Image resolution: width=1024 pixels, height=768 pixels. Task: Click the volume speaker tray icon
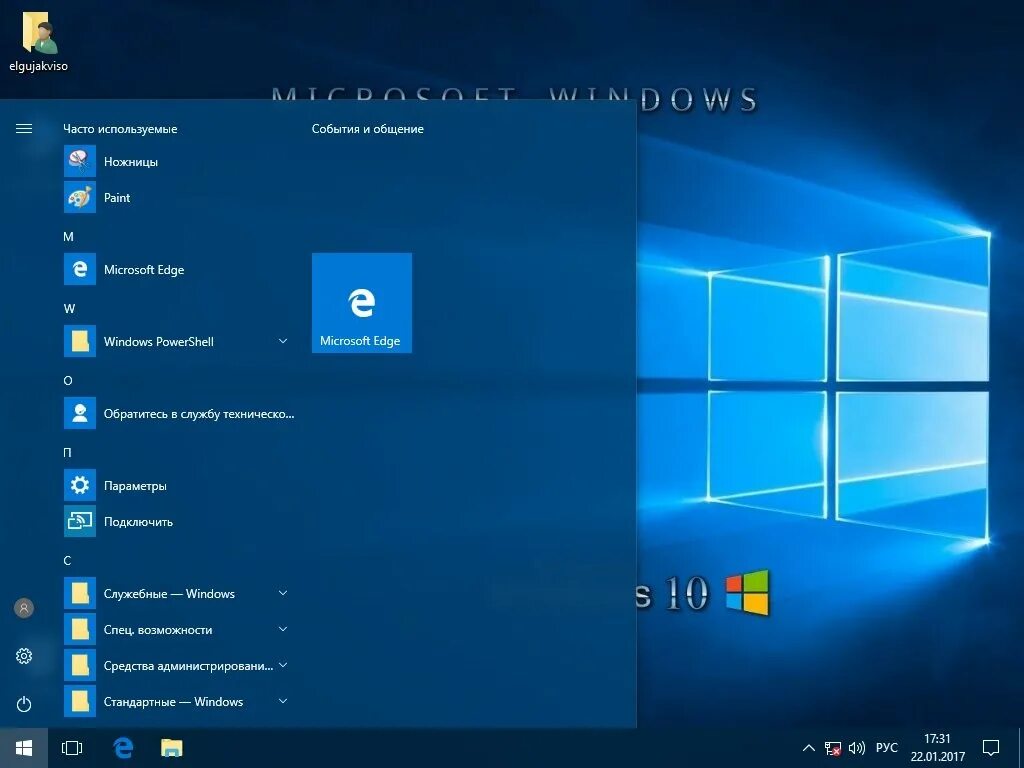click(857, 748)
